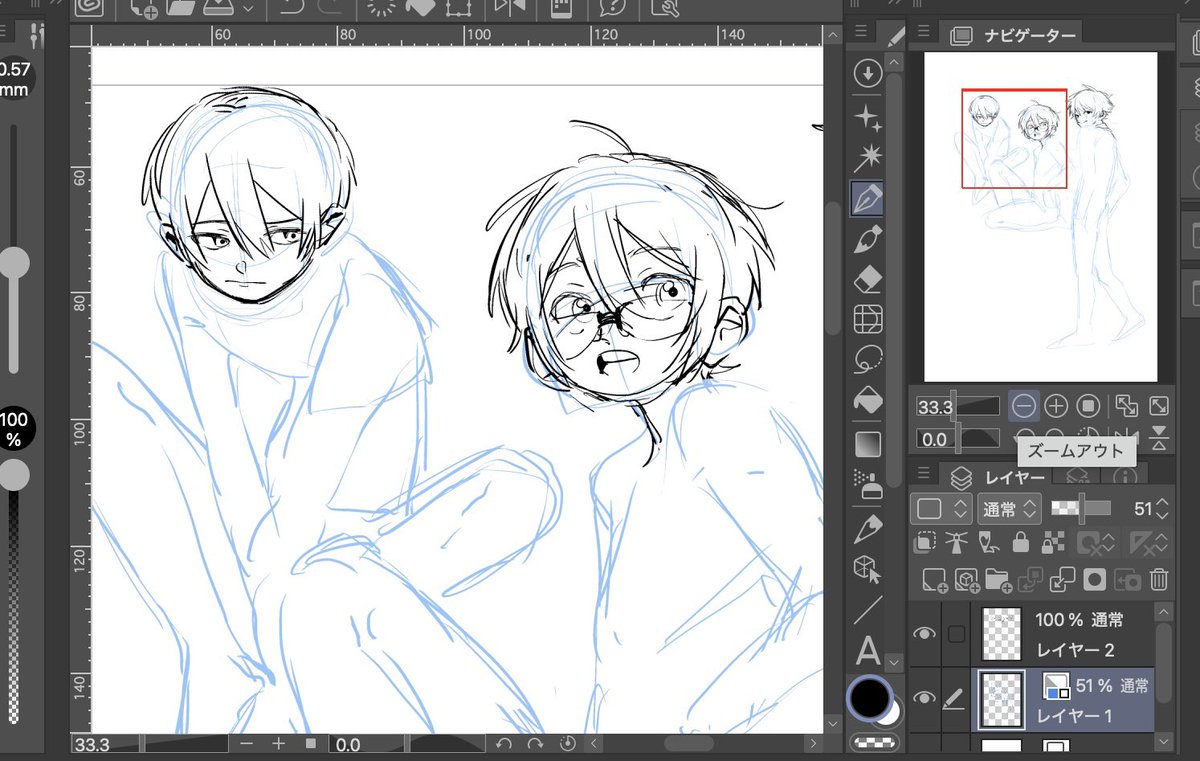The image size is (1200, 761).
Task: Select the Lasso fill figure tool
Action: tap(868, 358)
